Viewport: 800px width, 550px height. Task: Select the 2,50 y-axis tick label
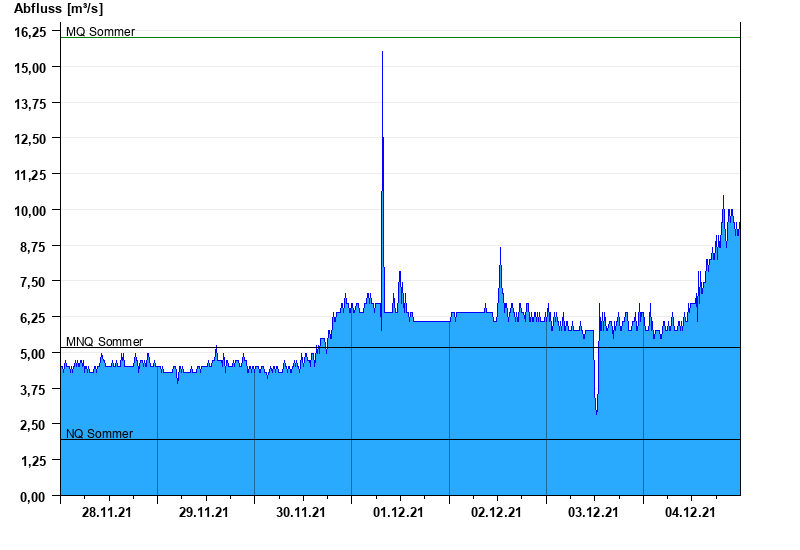[x=33, y=425]
